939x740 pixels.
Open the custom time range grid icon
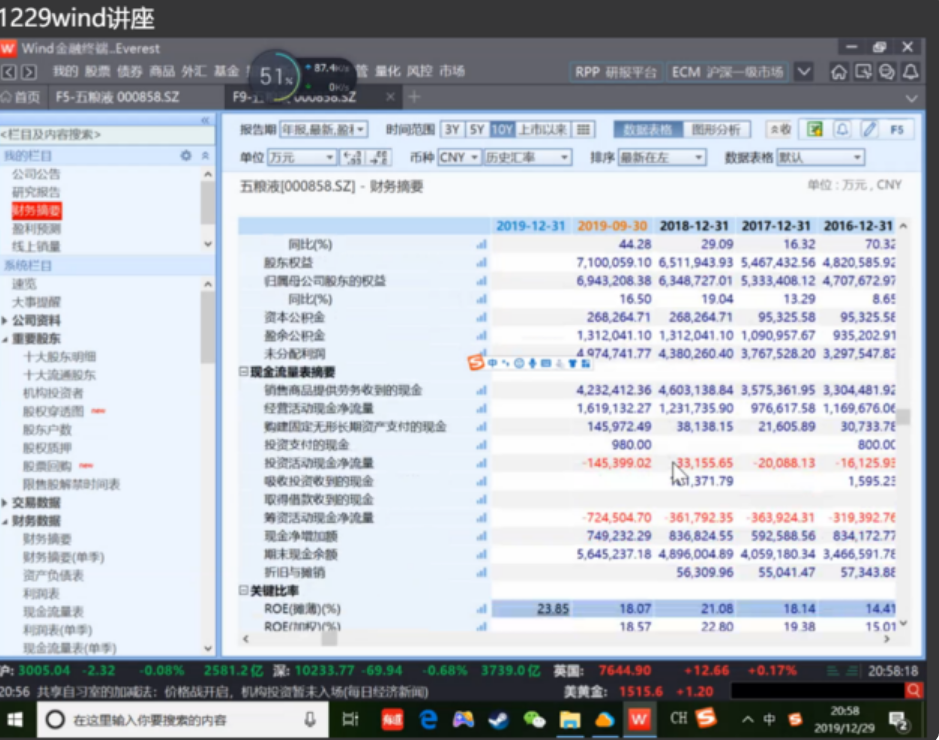point(583,129)
